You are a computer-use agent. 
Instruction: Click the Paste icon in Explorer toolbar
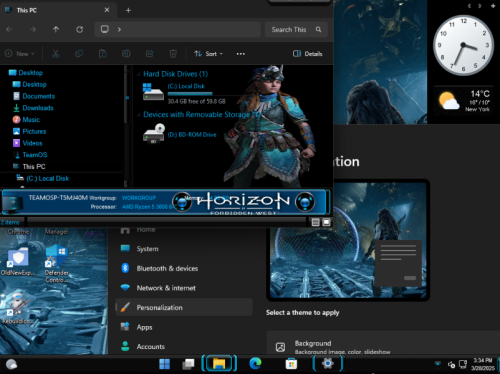coord(102,54)
